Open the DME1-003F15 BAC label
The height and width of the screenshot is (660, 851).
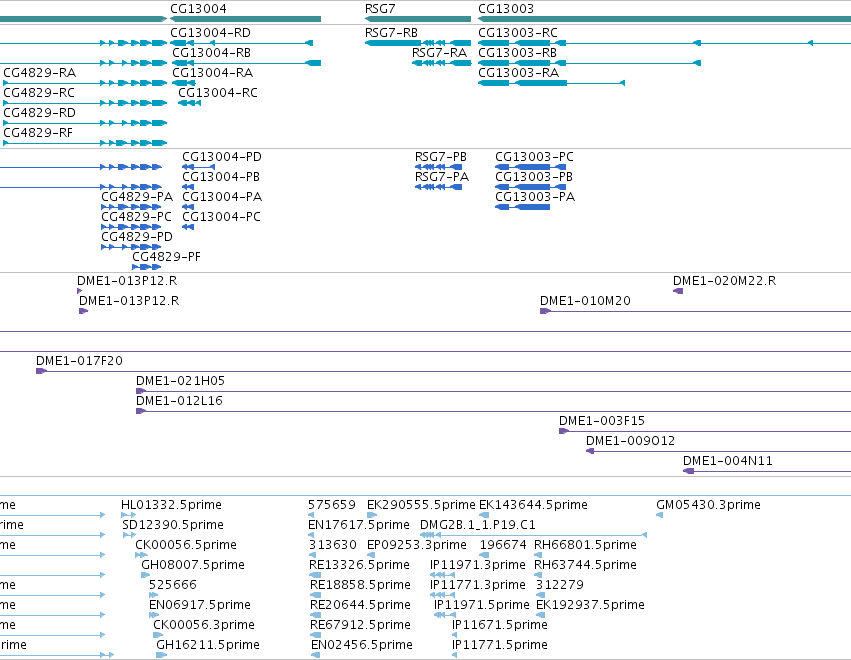point(602,421)
